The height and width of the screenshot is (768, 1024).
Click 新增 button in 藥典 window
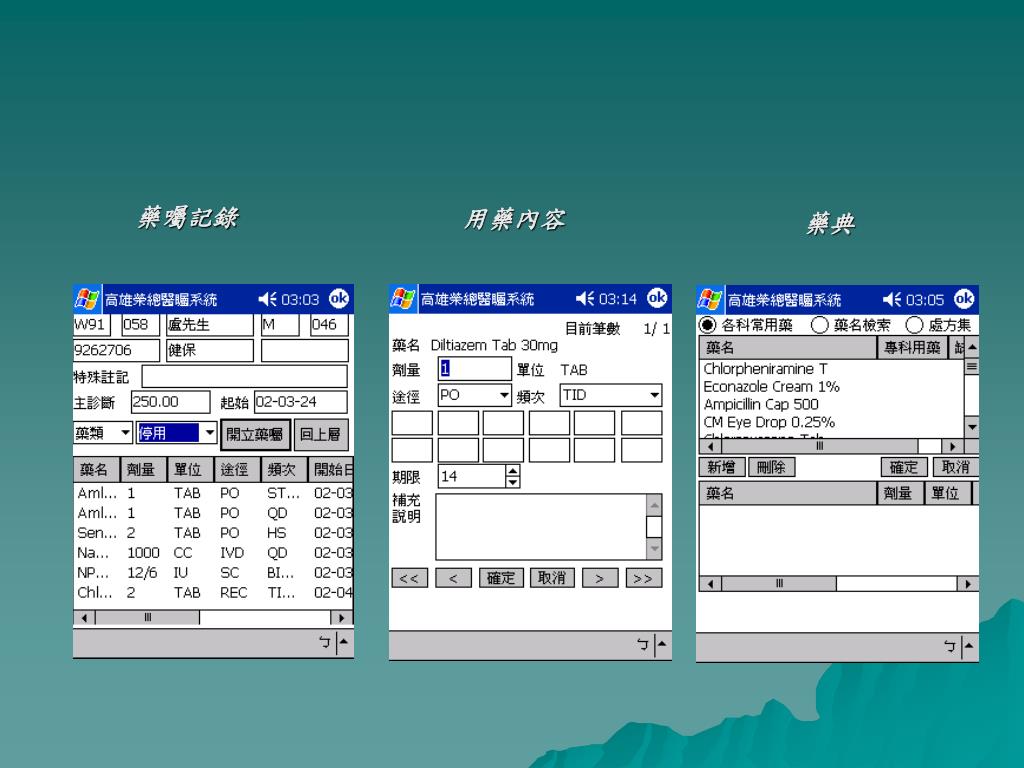pos(721,467)
